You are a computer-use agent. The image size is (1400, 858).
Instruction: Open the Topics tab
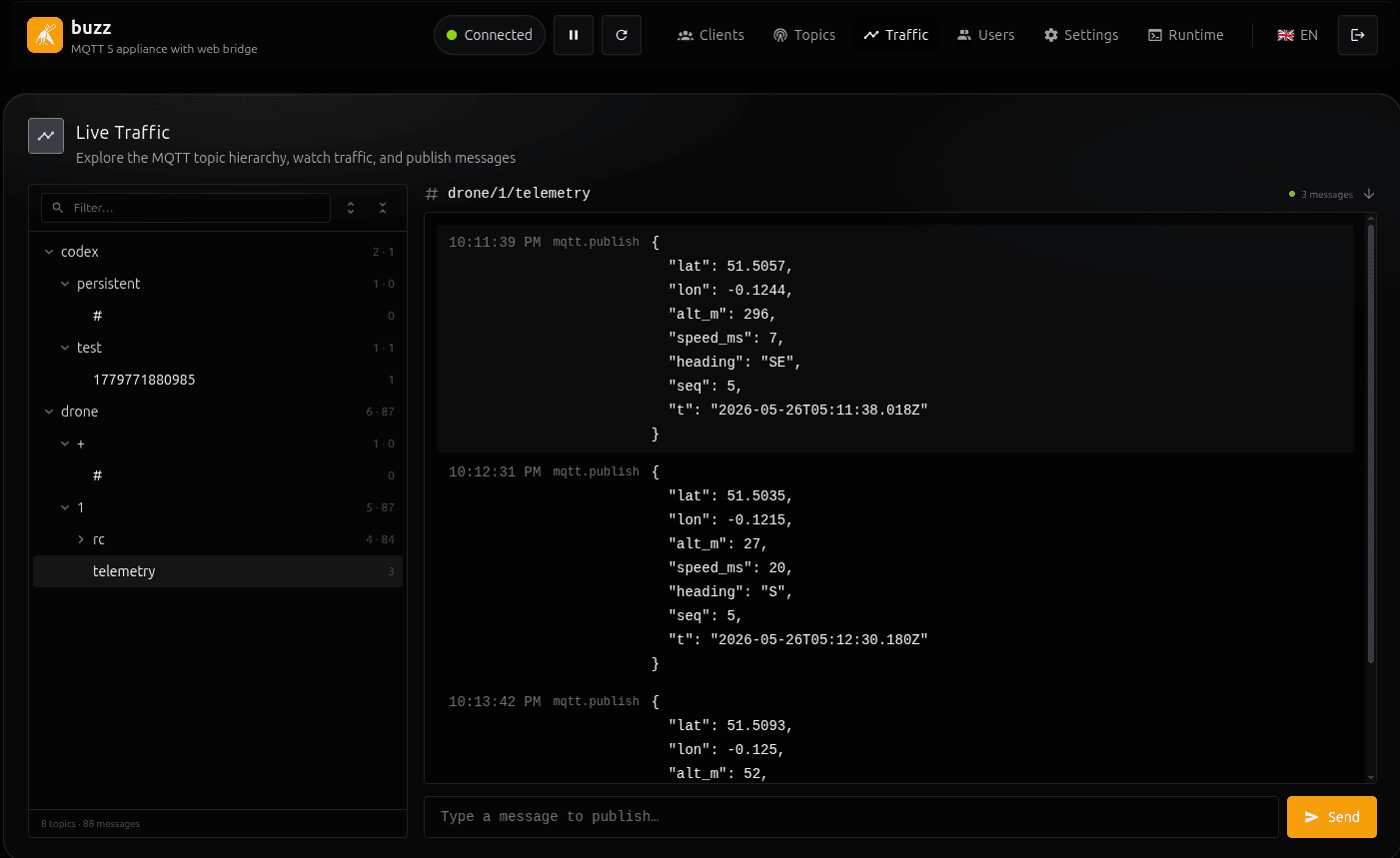click(x=804, y=35)
